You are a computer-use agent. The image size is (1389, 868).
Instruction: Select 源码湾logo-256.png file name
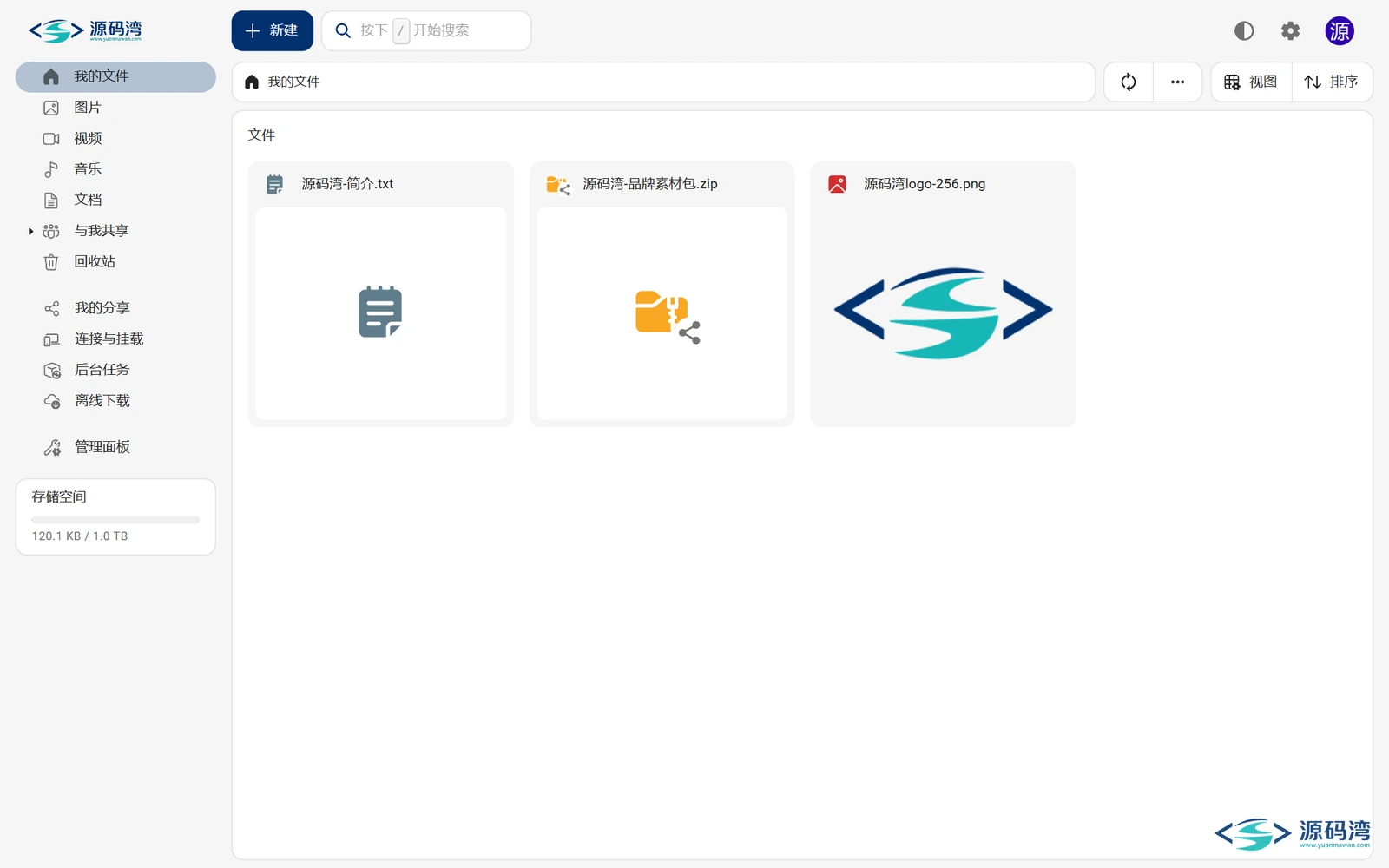click(925, 184)
